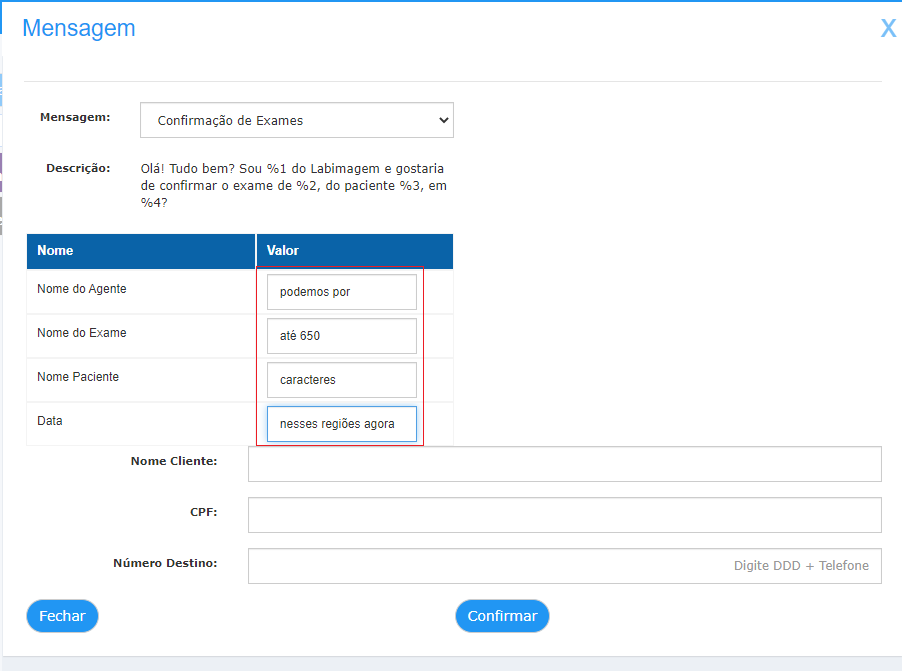This screenshot has width=902, height=672.
Task: Open the Mensagem dropdown
Action: point(297,120)
